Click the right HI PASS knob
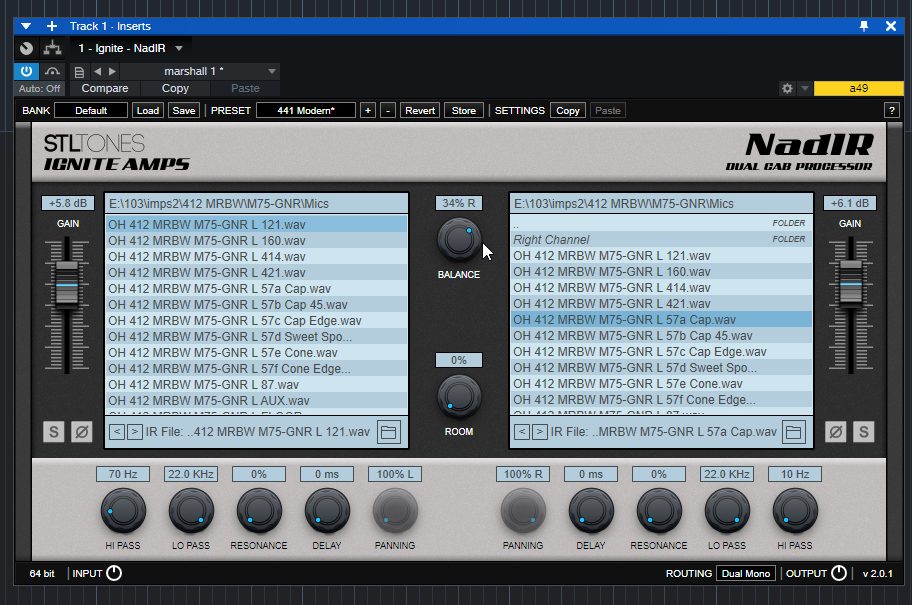Screen dimensions: 912x605 795,510
